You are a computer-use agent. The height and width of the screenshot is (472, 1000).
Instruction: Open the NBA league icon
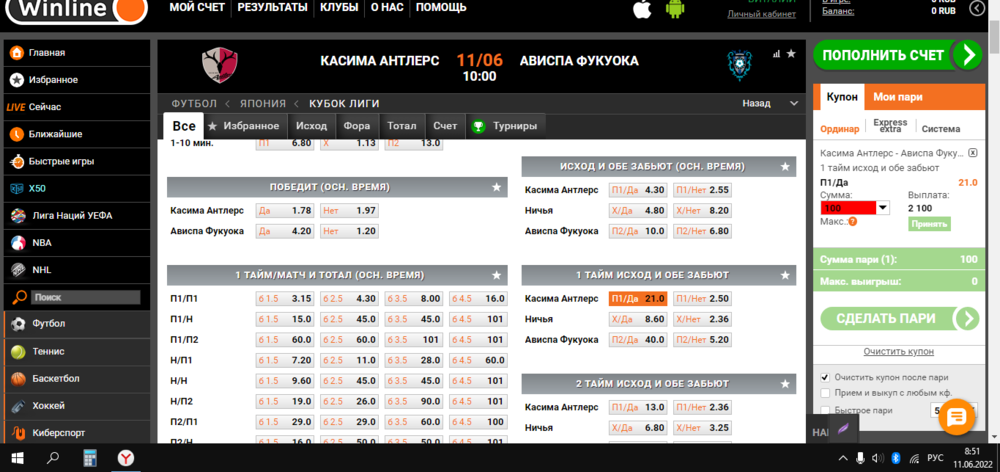coord(18,243)
